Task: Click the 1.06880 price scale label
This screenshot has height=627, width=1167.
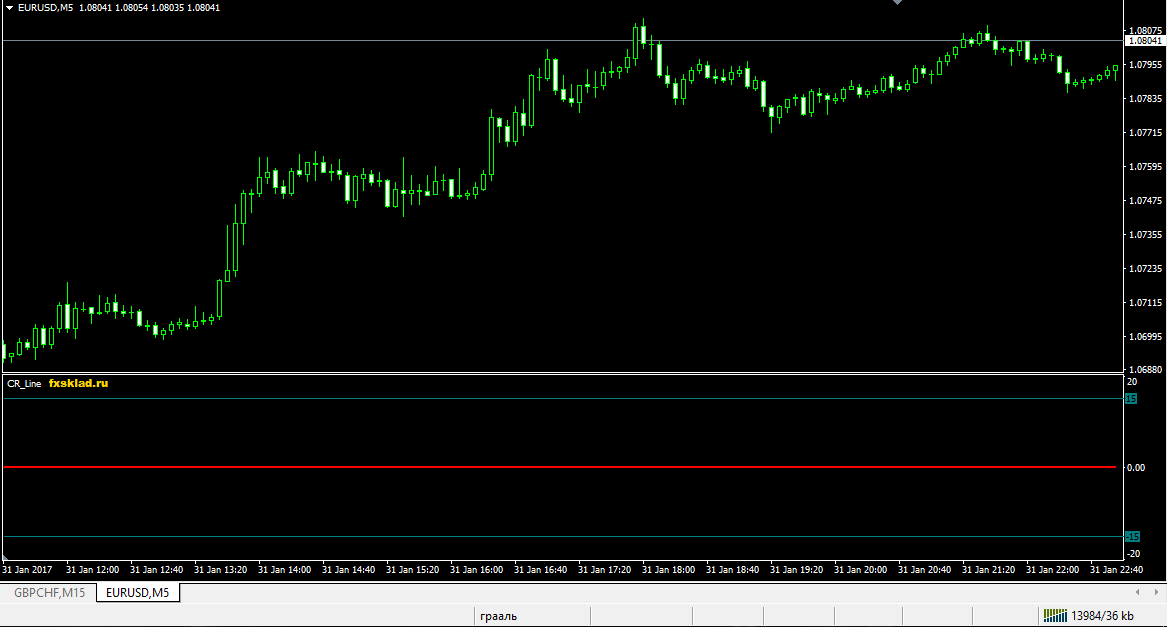Action: pos(1145,369)
